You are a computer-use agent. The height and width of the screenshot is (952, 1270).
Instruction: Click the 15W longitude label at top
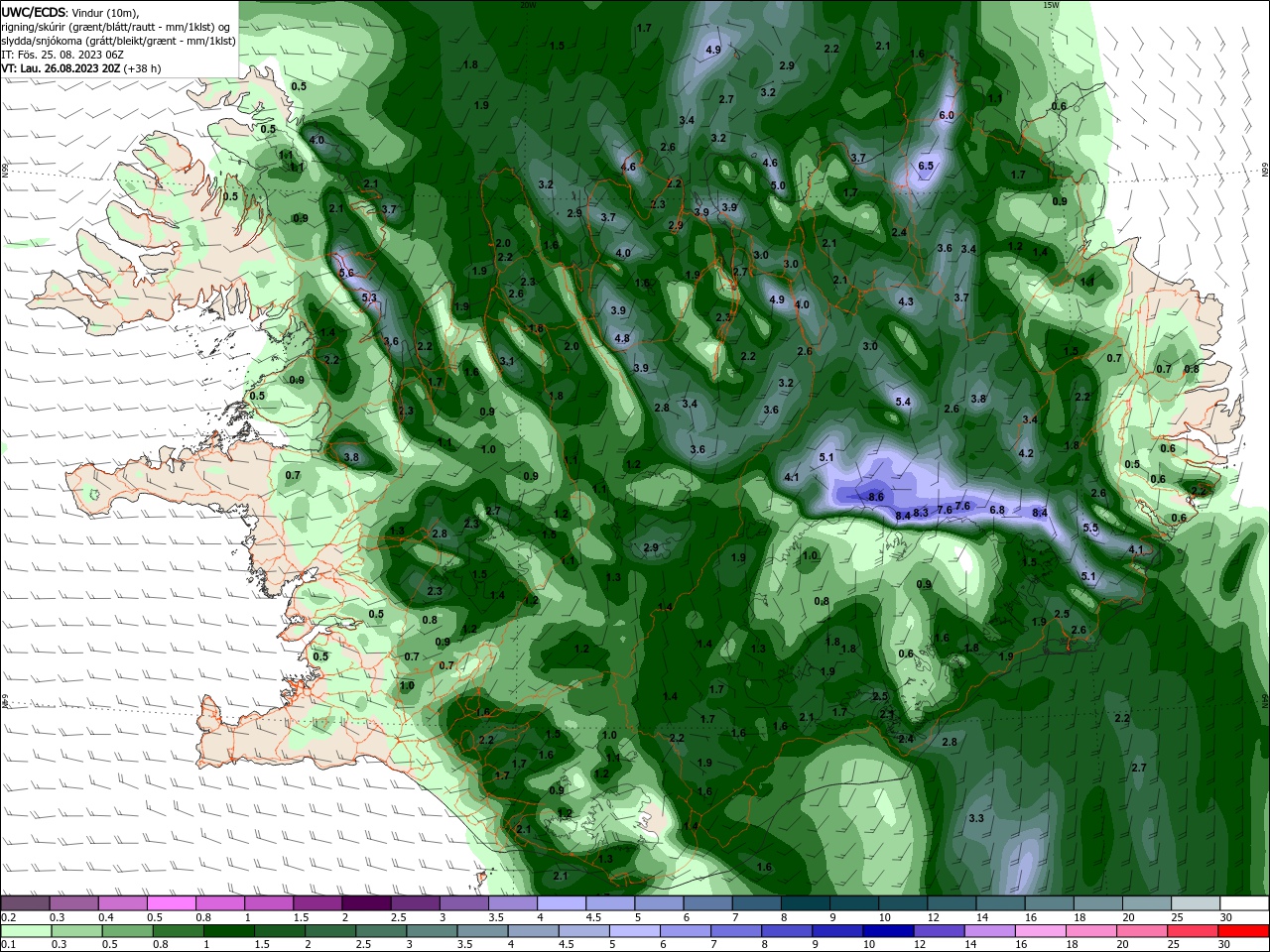click(1052, 5)
